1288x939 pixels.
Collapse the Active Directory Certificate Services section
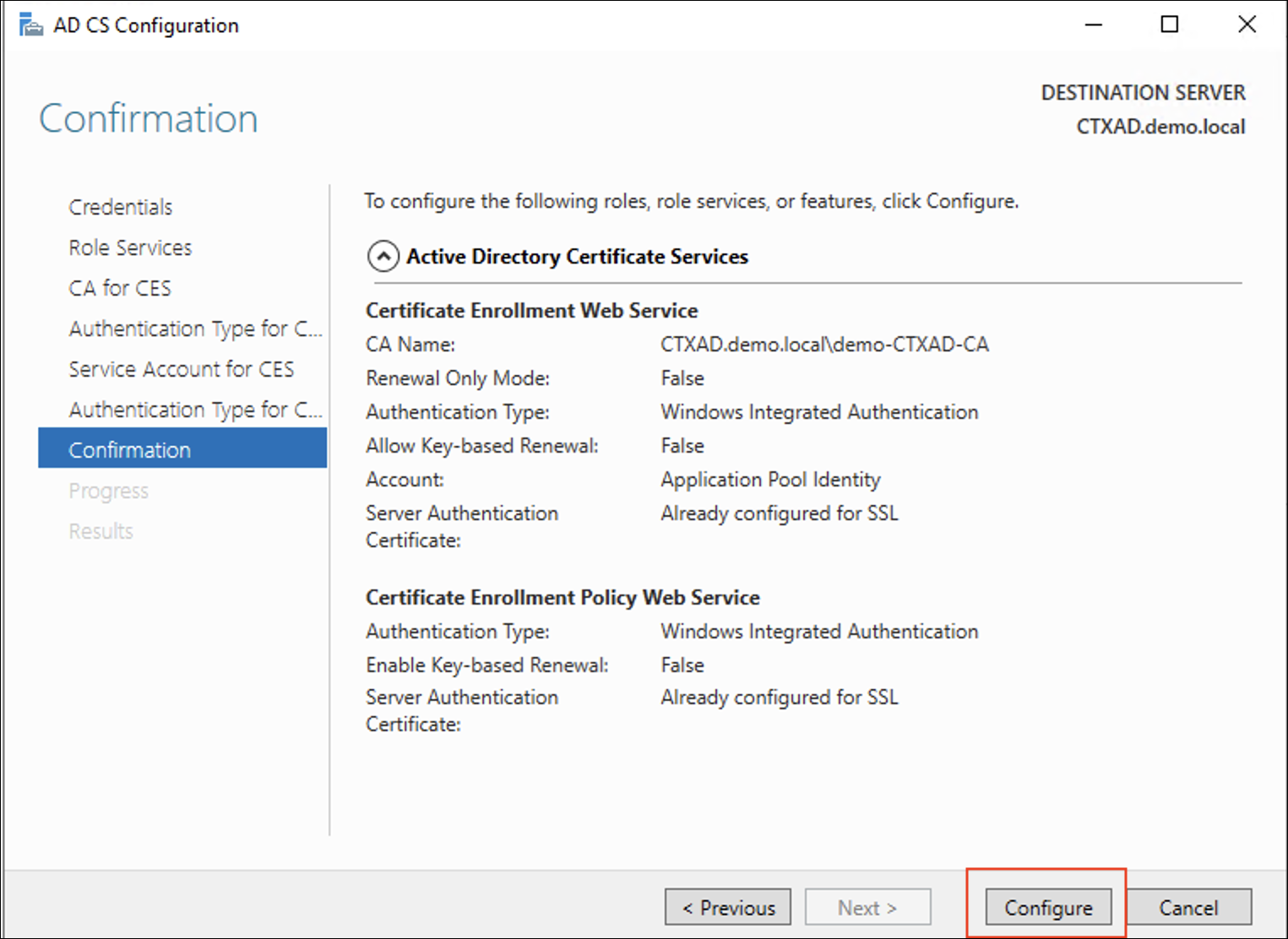[x=383, y=256]
